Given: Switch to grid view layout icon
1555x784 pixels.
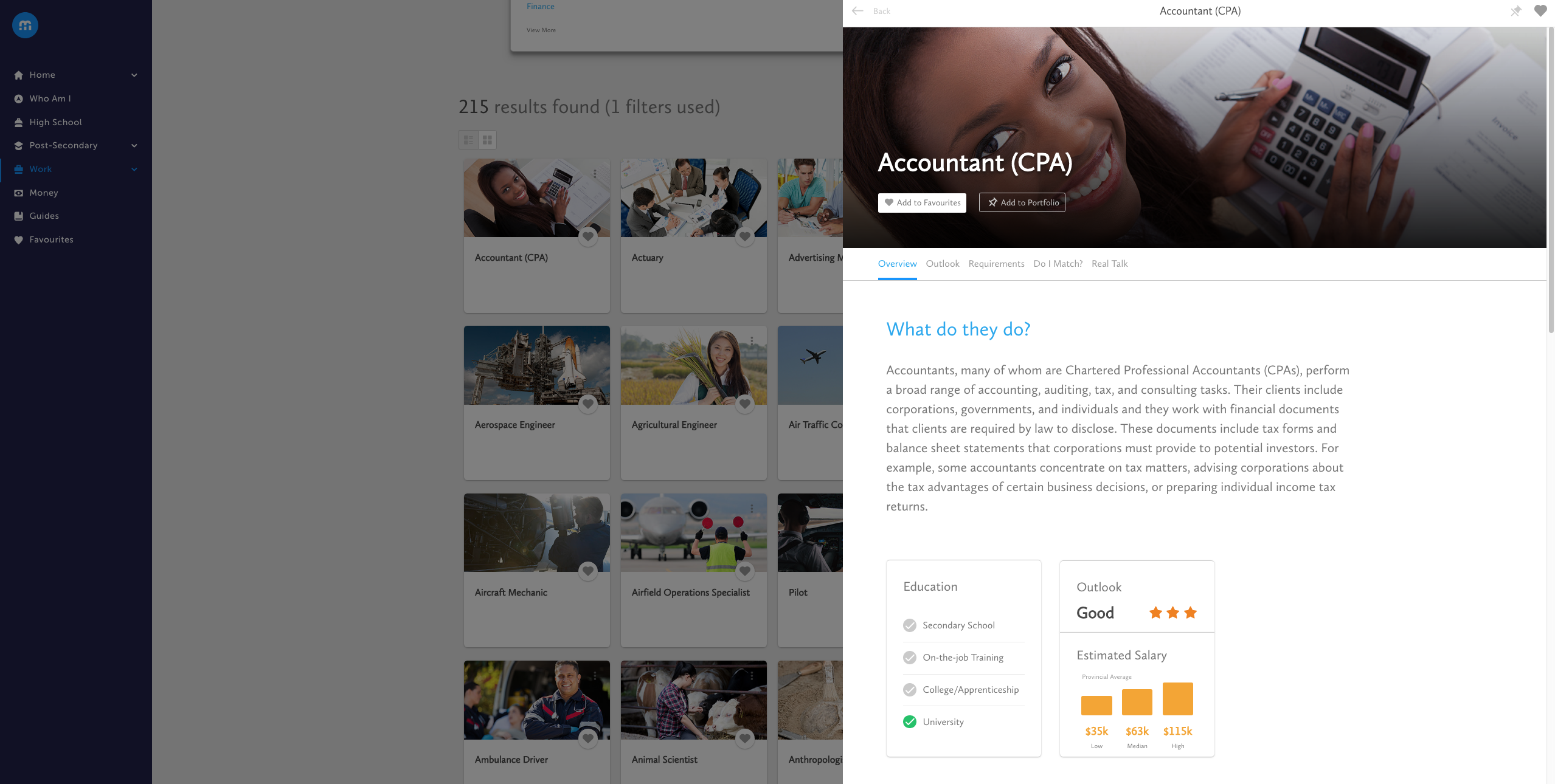Looking at the screenshot, I should coord(487,140).
